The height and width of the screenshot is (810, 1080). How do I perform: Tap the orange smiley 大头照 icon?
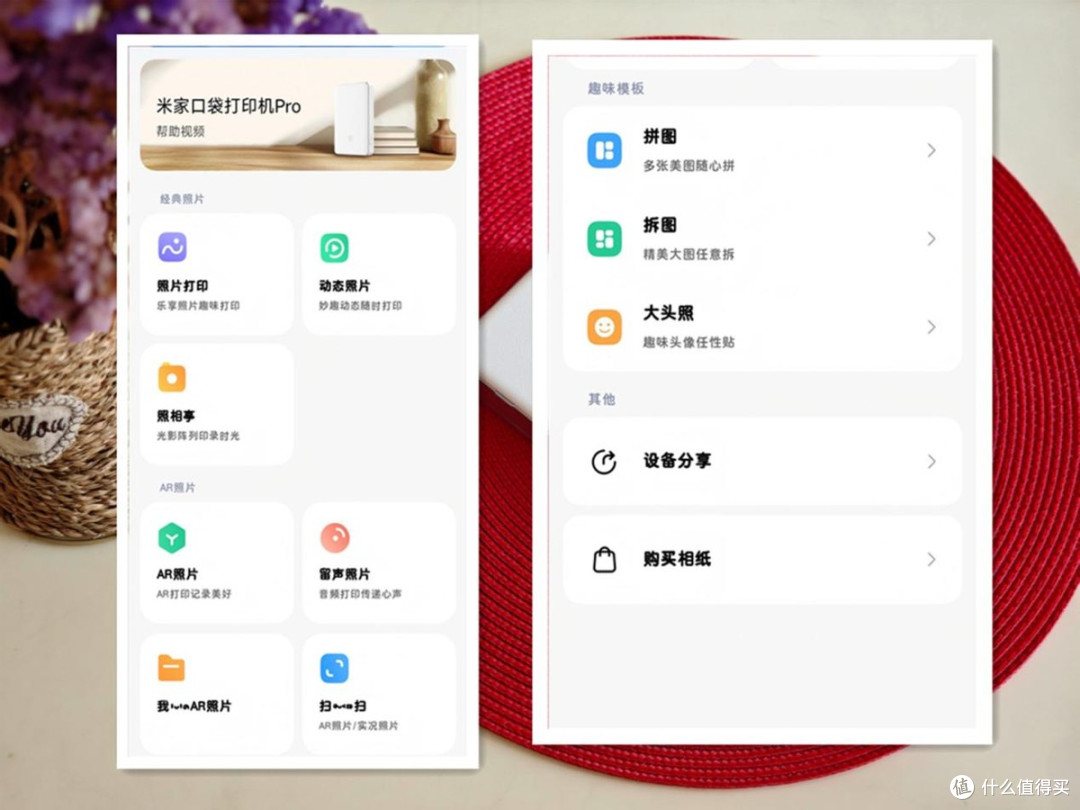coord(604,327)
